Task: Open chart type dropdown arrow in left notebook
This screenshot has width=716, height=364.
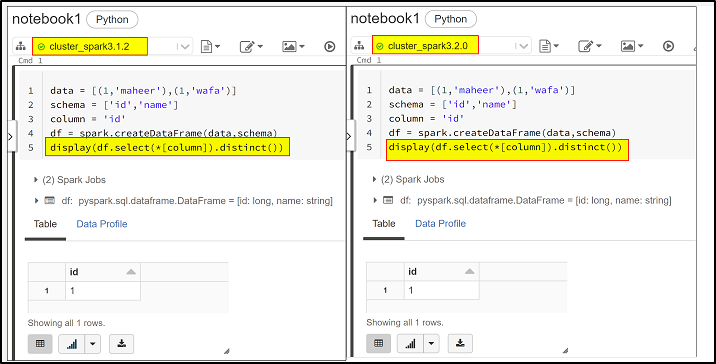Action: click(x=93, y=344)
